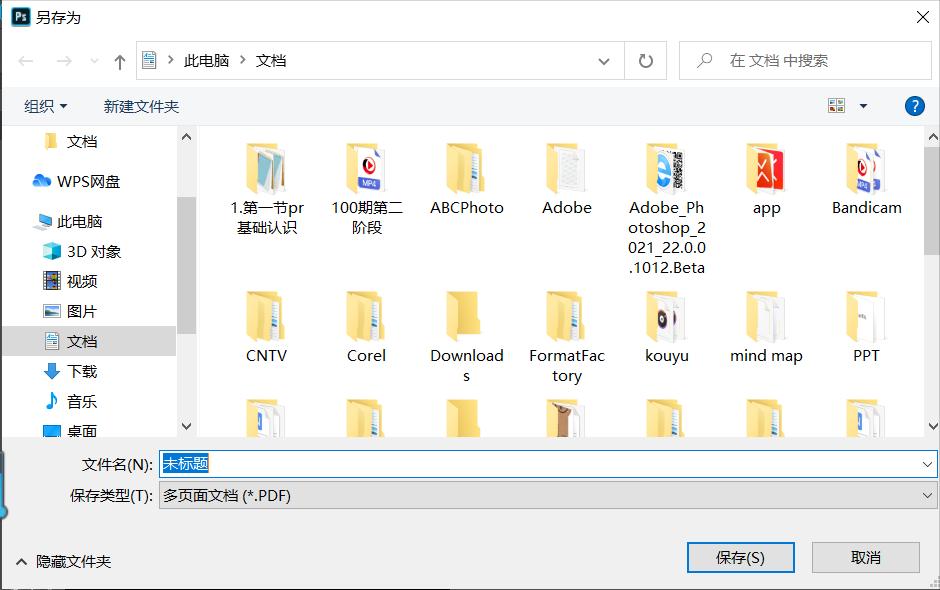The image size is (940, 590).
Task: Open Help via the blue question mark icon
Action: tap(915, 105)
